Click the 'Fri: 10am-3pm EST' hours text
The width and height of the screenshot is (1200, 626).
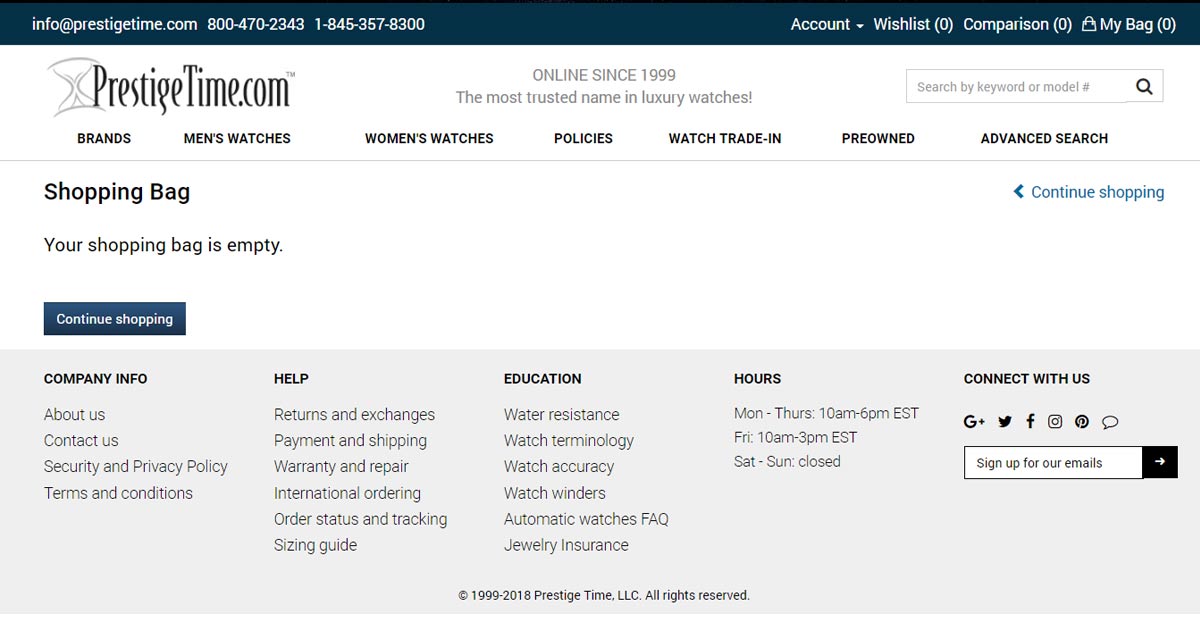click(795, 437)
